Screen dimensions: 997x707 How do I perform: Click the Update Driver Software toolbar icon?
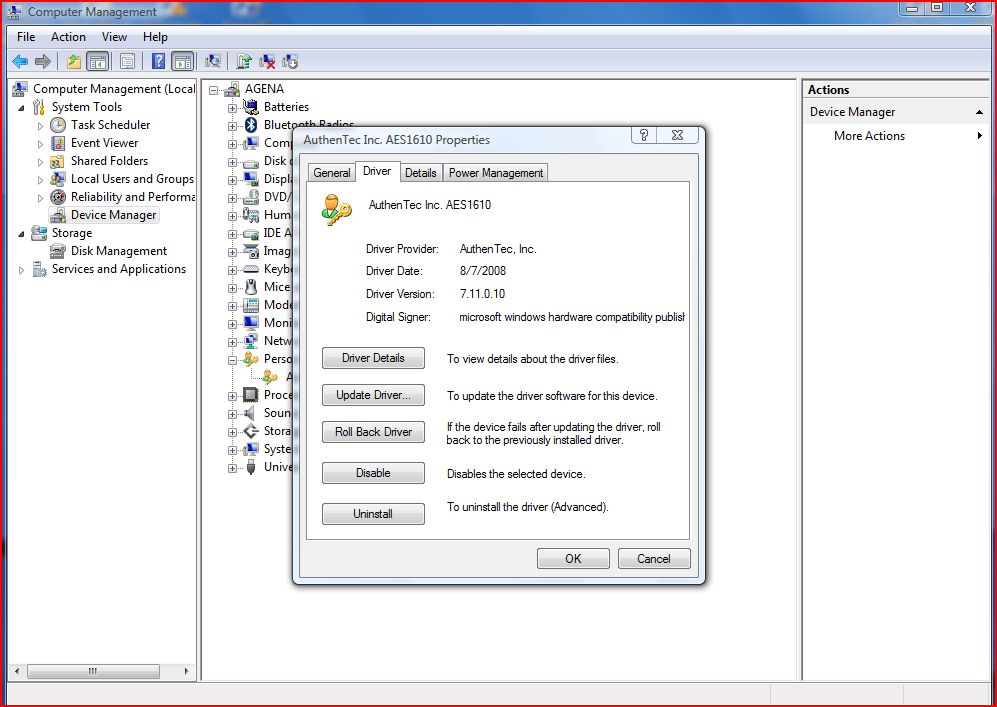pos(244,62)
